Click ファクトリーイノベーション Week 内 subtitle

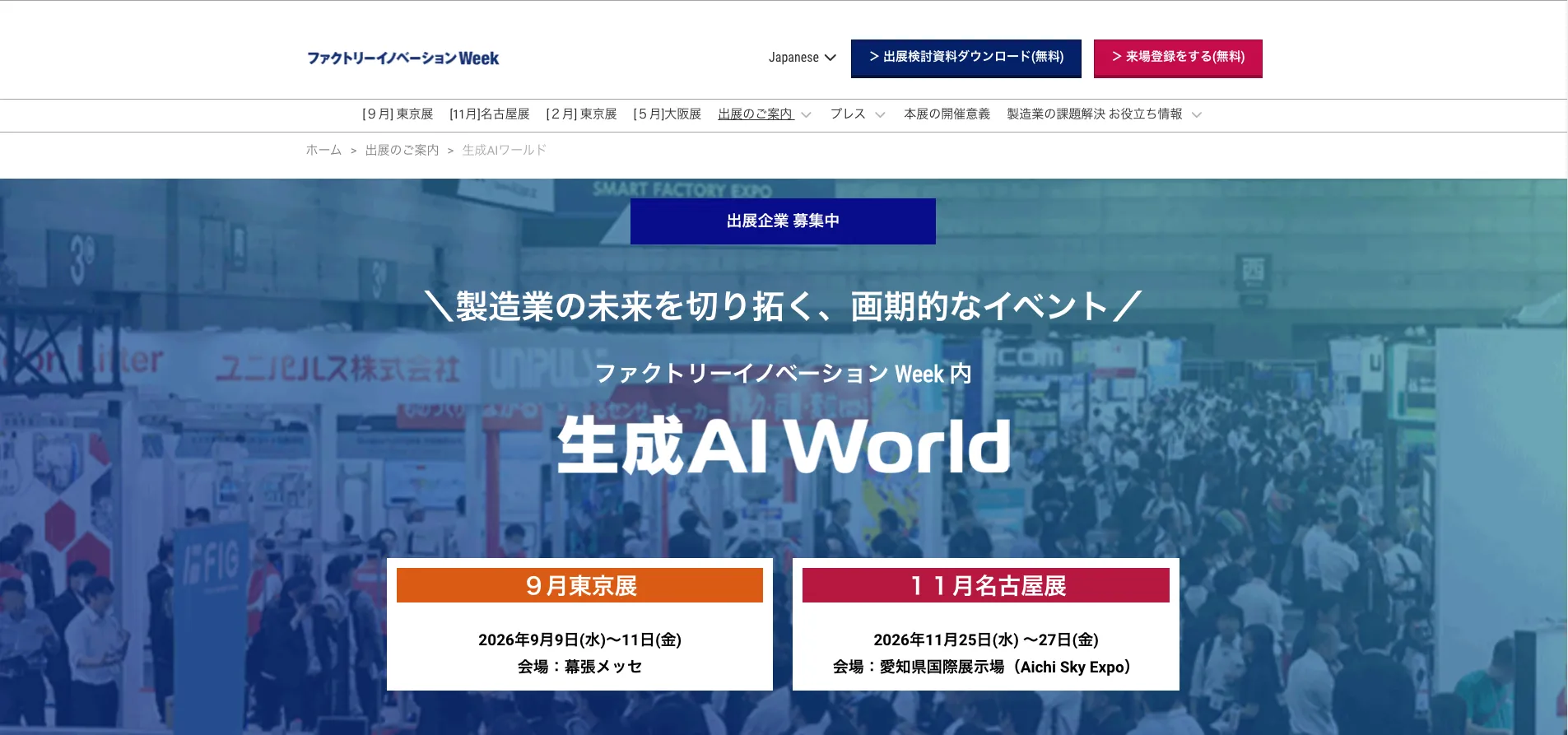click(x=783, y=374)
